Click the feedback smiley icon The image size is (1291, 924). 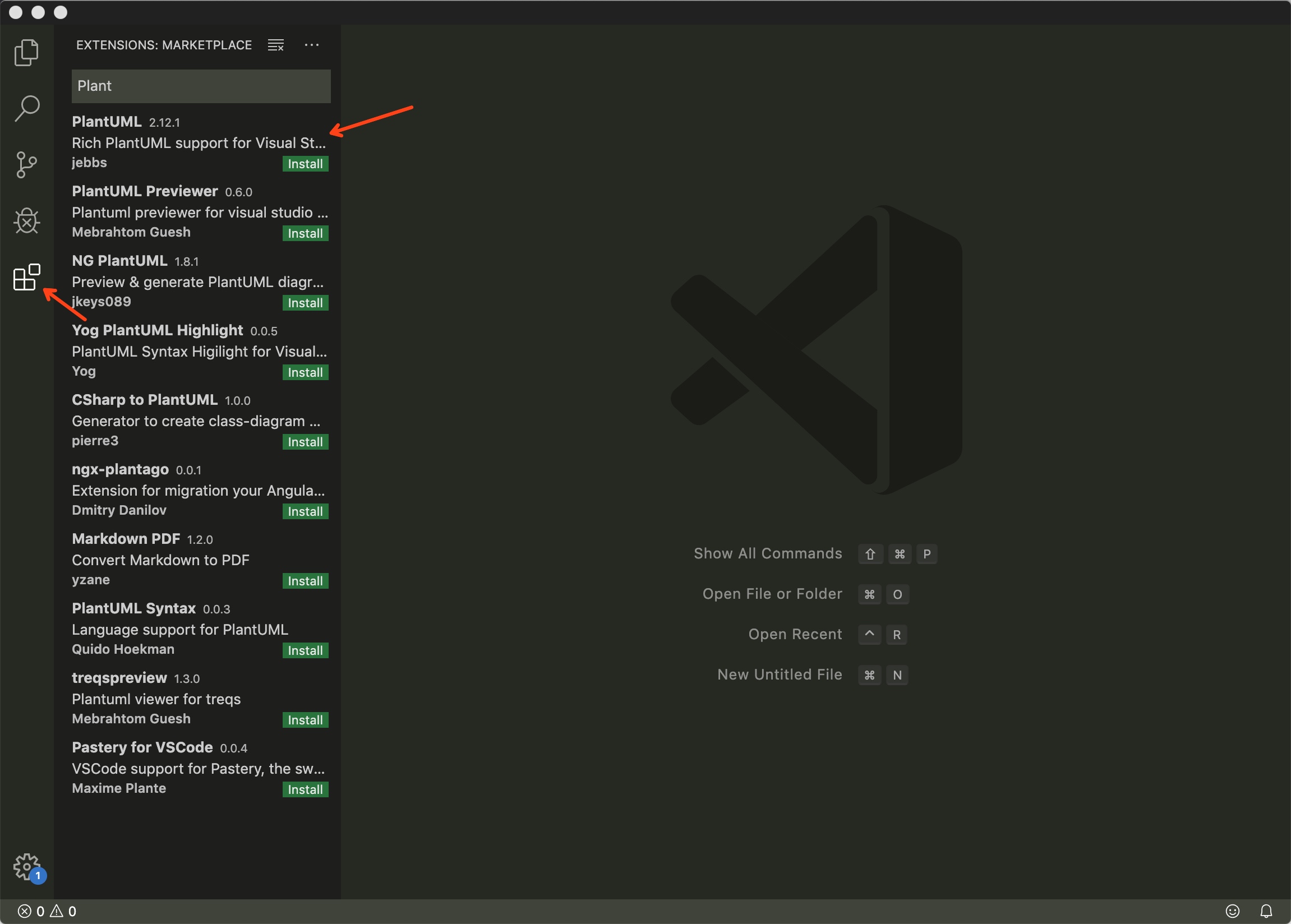(1233, 912)
